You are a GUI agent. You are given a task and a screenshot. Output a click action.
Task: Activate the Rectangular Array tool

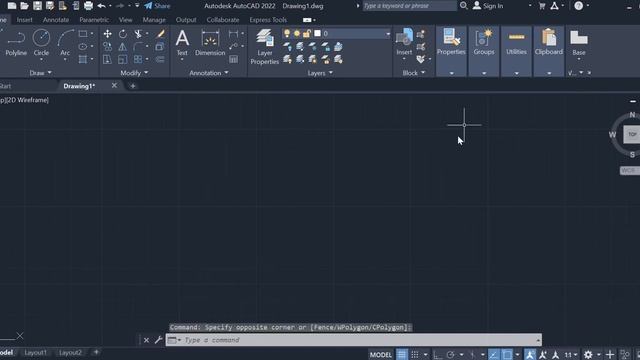pos(138,60)
